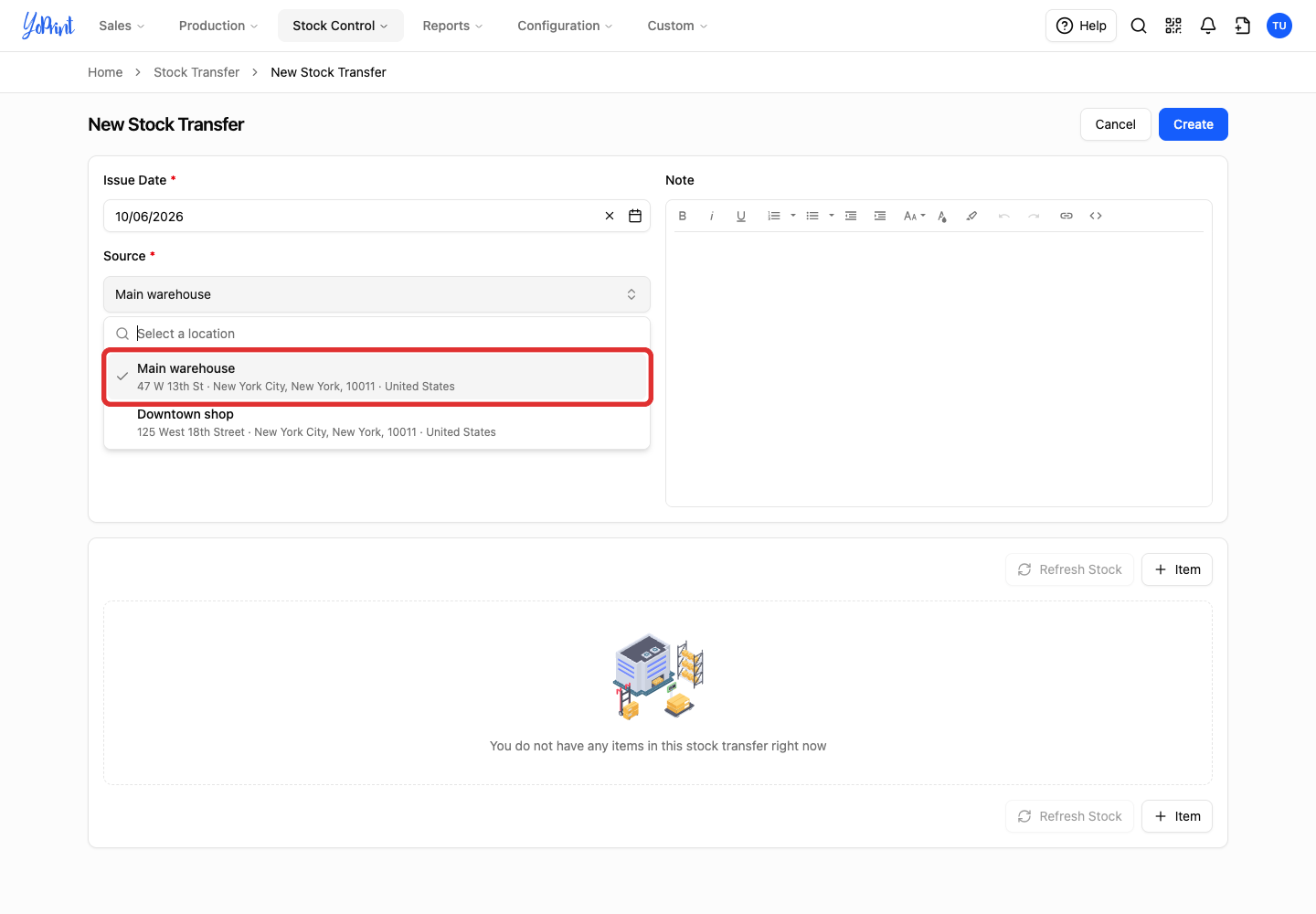Click the document export icon in header

(x=1243, y=26)
